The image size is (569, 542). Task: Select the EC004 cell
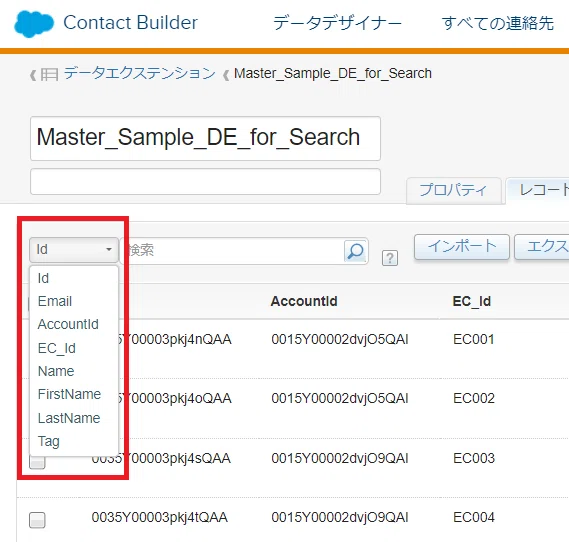[474, 517]
